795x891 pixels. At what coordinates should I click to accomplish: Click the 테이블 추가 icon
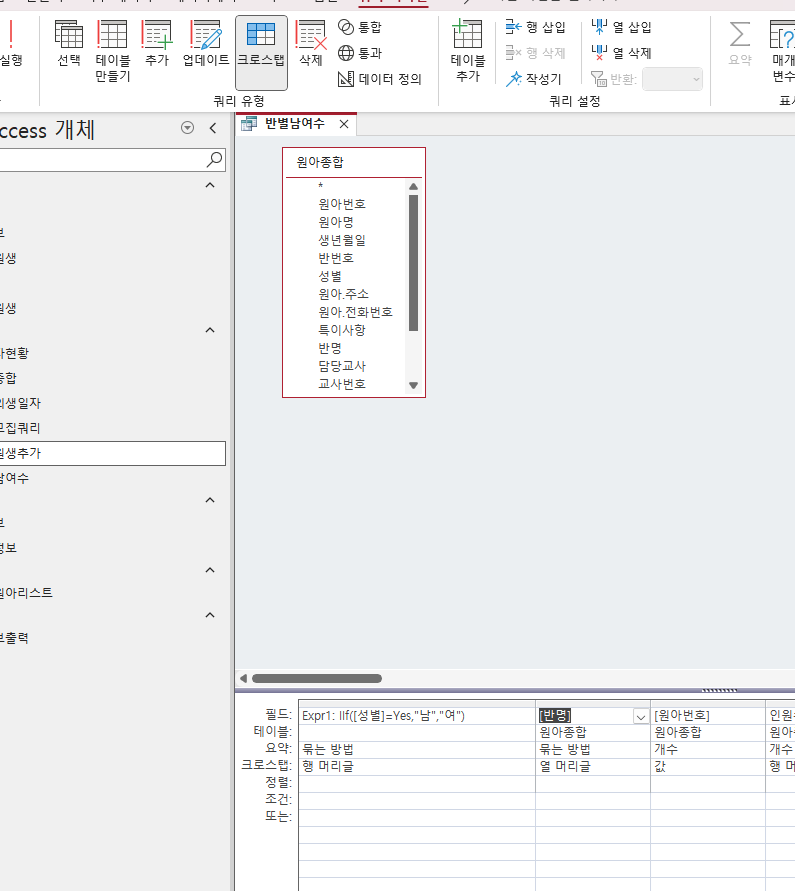click(467, 51)
